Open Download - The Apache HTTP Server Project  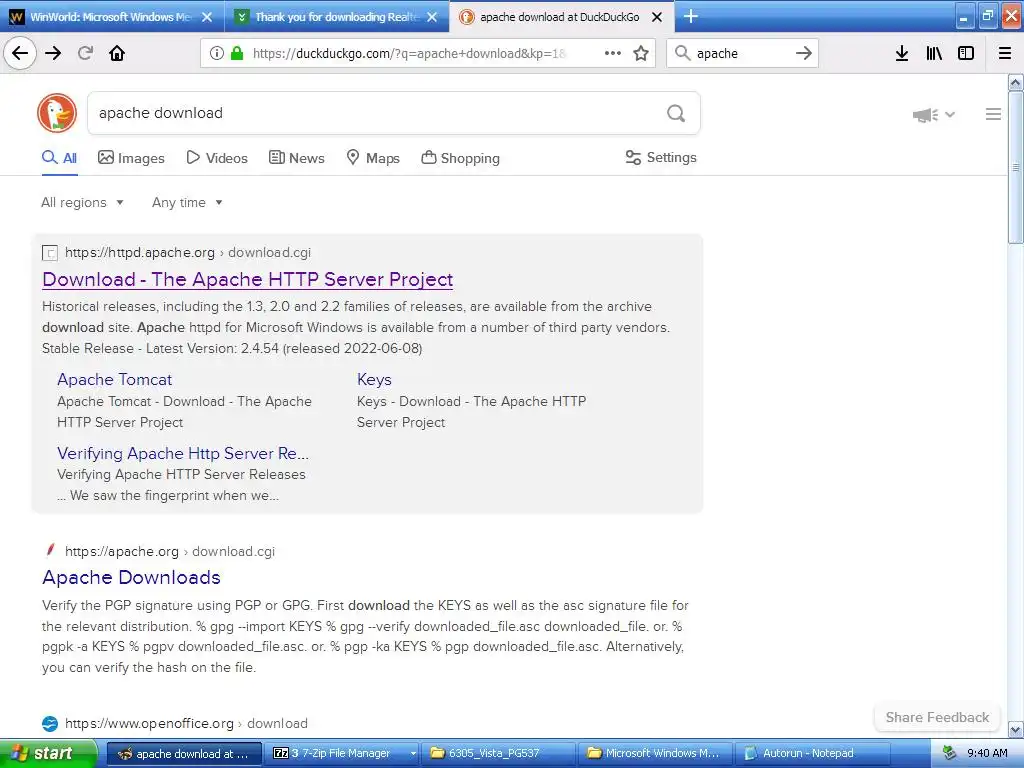(x=248, y=280)
